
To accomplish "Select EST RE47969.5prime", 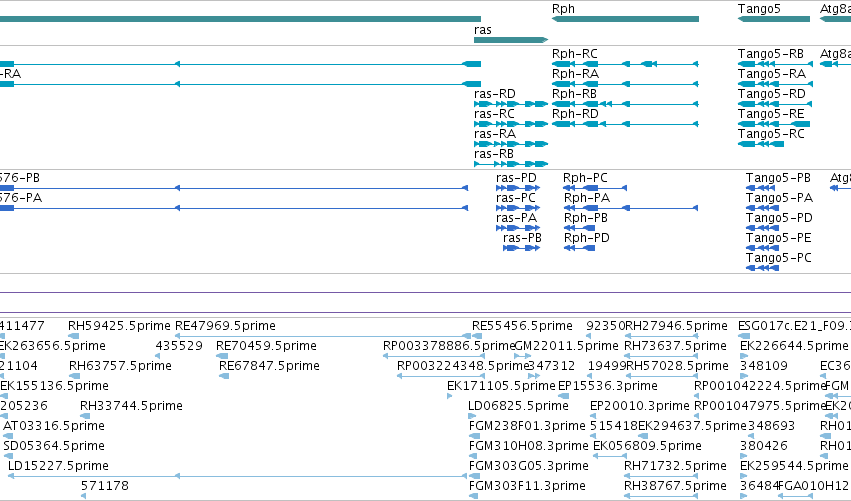I will coord(225,326).
